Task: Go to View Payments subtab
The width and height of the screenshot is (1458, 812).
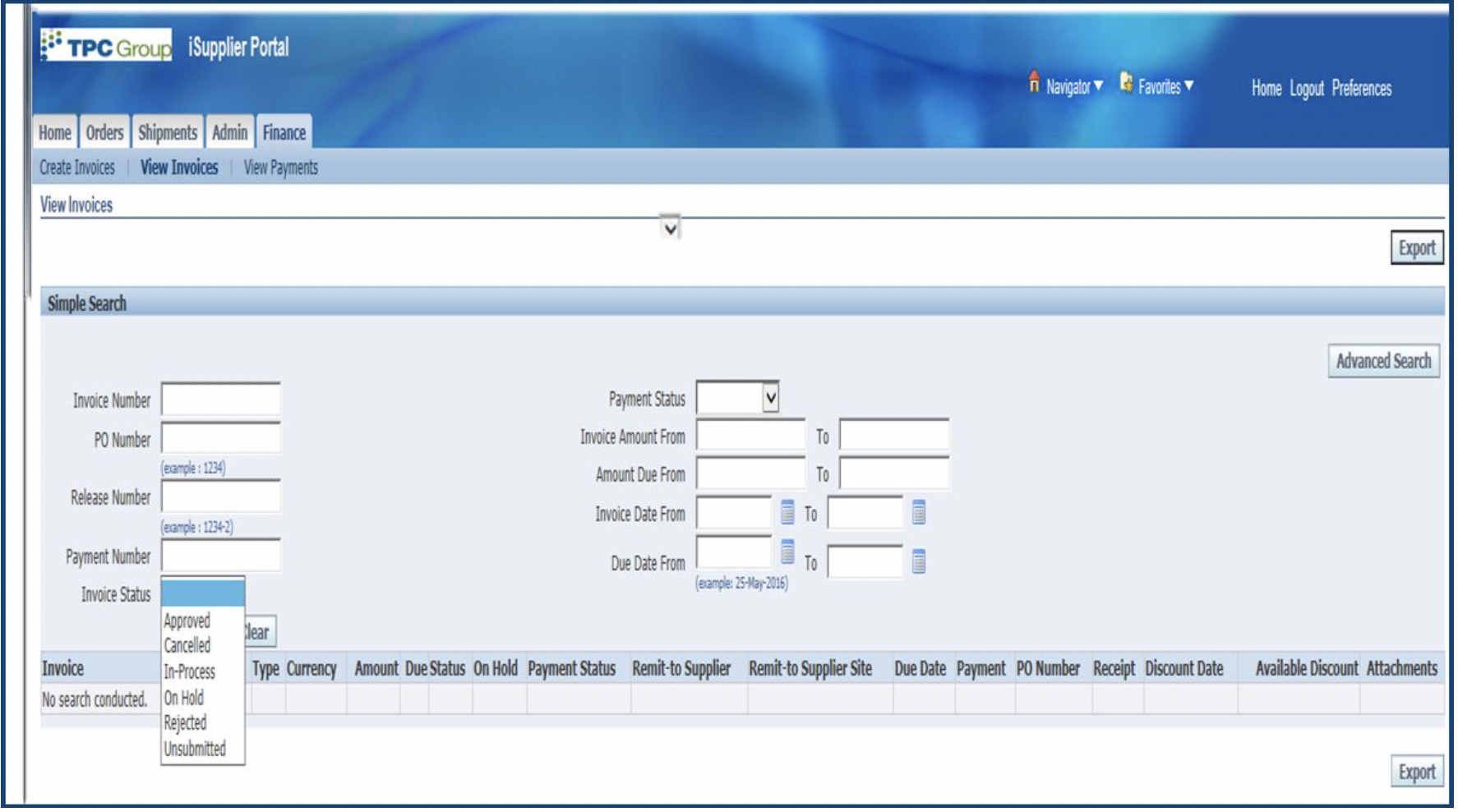Action: point(280,168)
